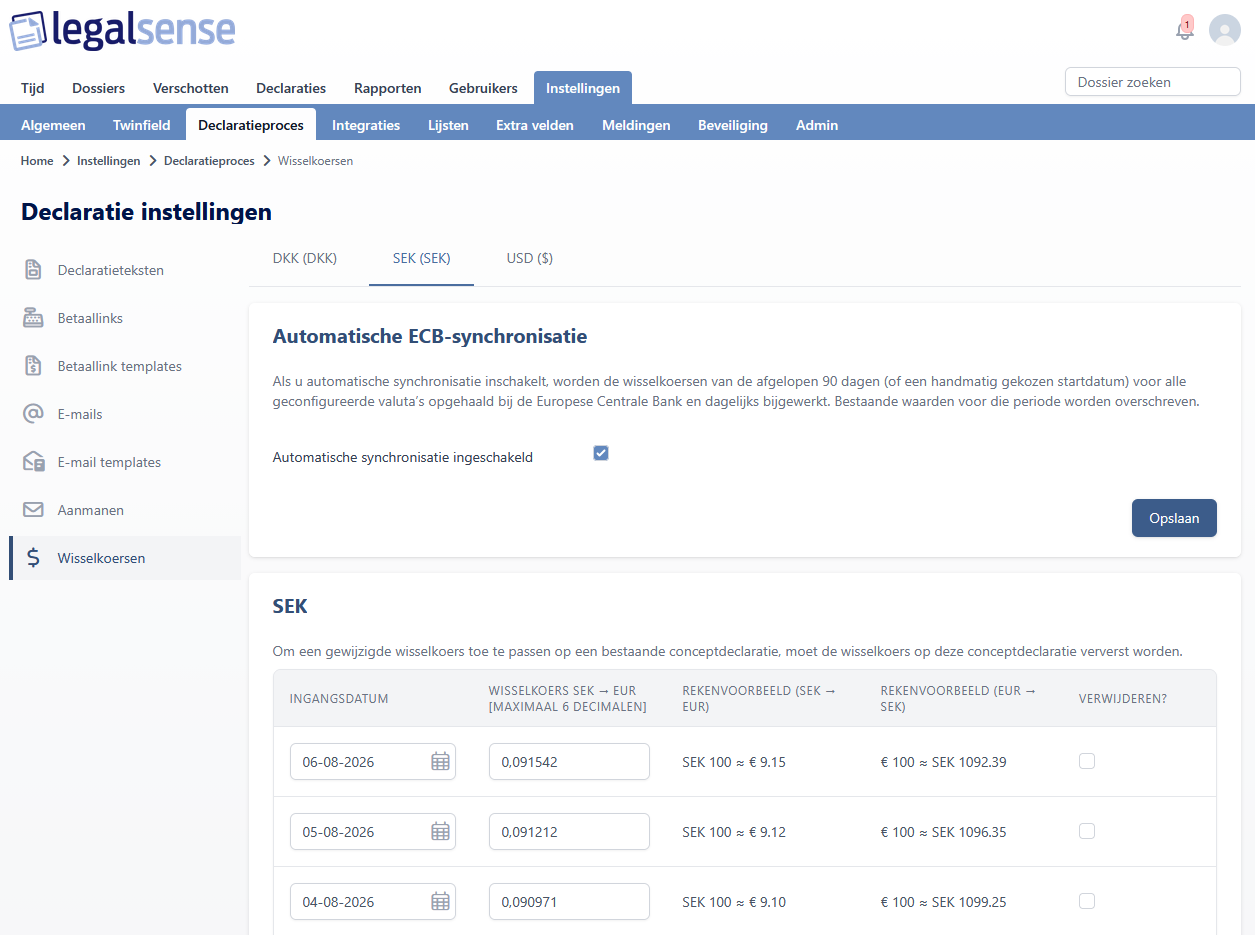The image size is (1255, 935).
Task: Open Betaallink templates in the sidebar
Action: [x=125, y=366]
